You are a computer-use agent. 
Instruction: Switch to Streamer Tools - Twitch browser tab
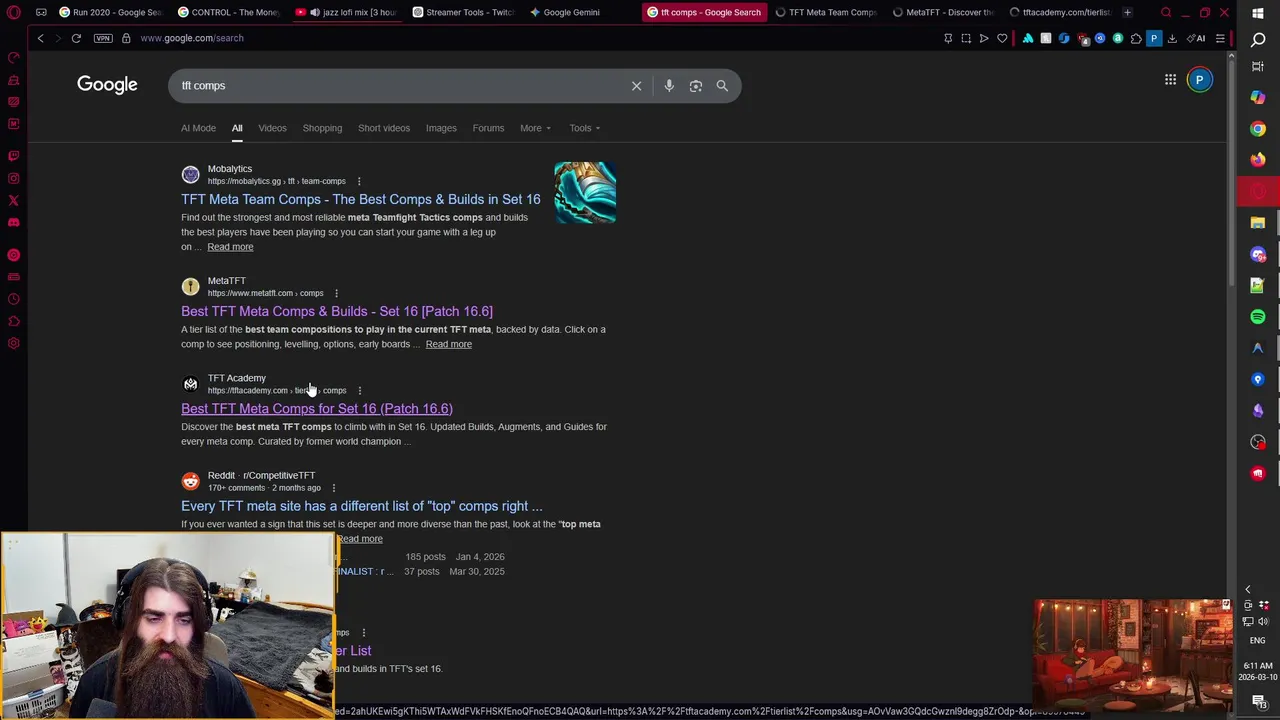pyautogui.click(x=464, y=12)
